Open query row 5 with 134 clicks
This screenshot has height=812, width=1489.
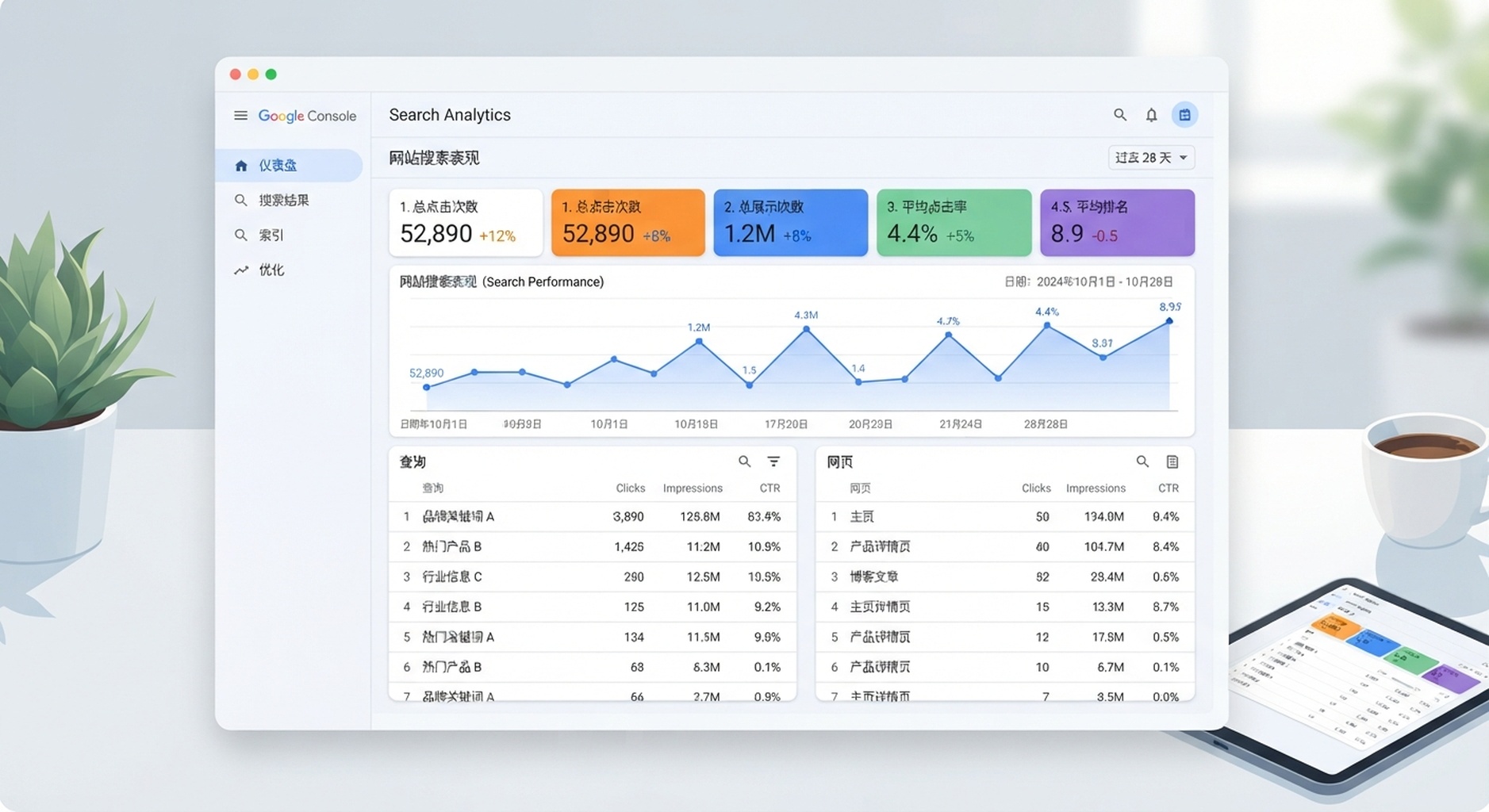tap(592, 637)
